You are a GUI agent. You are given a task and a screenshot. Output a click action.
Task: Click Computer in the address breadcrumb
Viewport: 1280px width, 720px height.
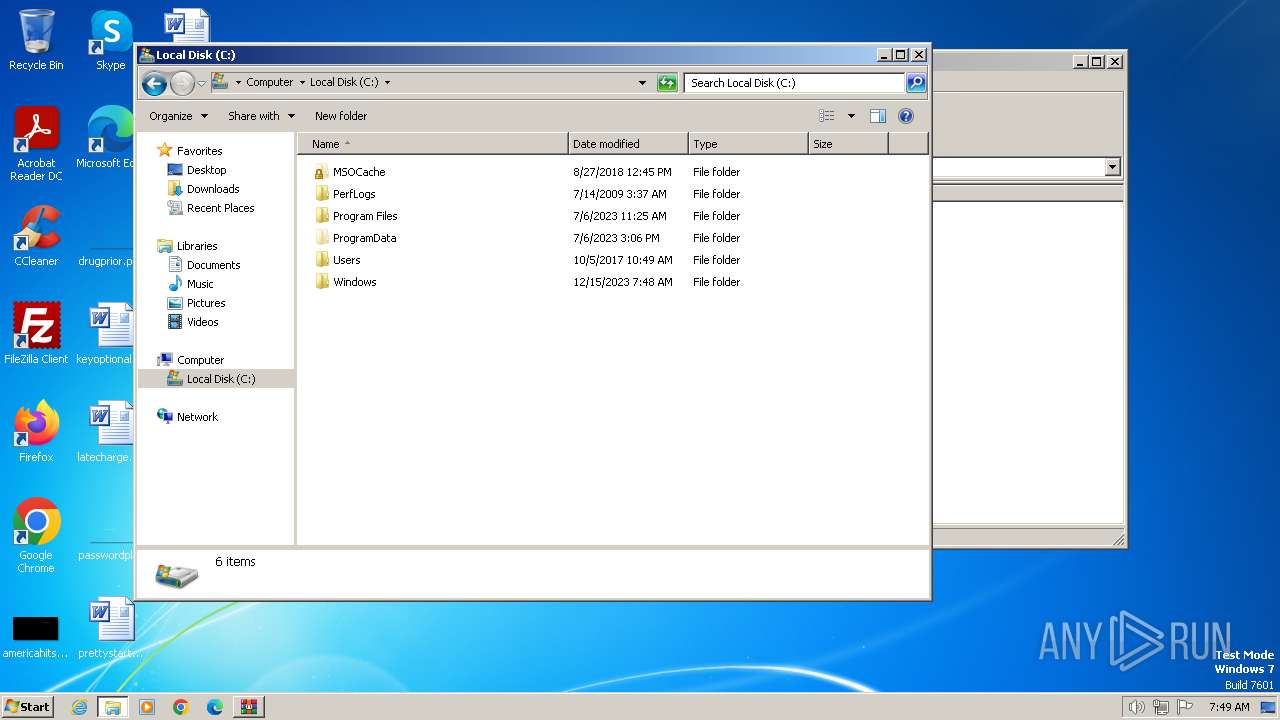[270, 83]
